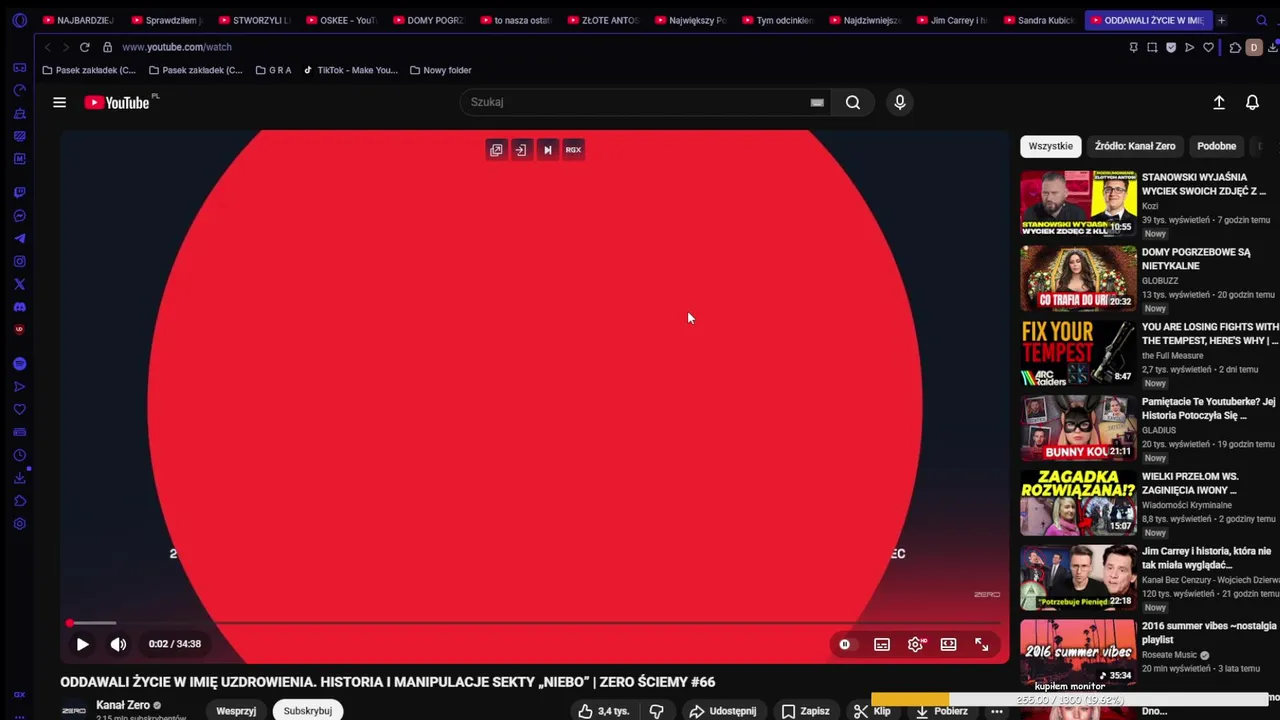The width and height of the screenshot is (1280, 720).
Task: Open the Jim Carrey i historia video title
Action: (1207, 558)
